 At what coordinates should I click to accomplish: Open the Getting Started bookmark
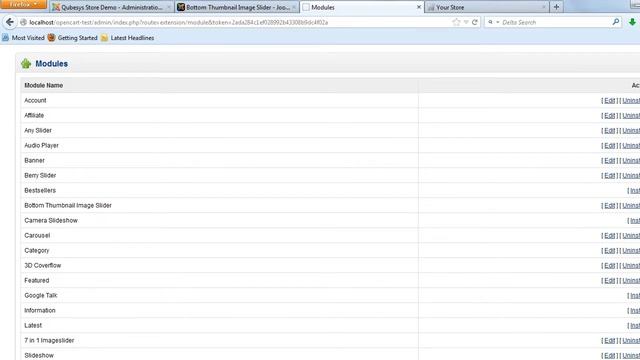coord(73,38)
